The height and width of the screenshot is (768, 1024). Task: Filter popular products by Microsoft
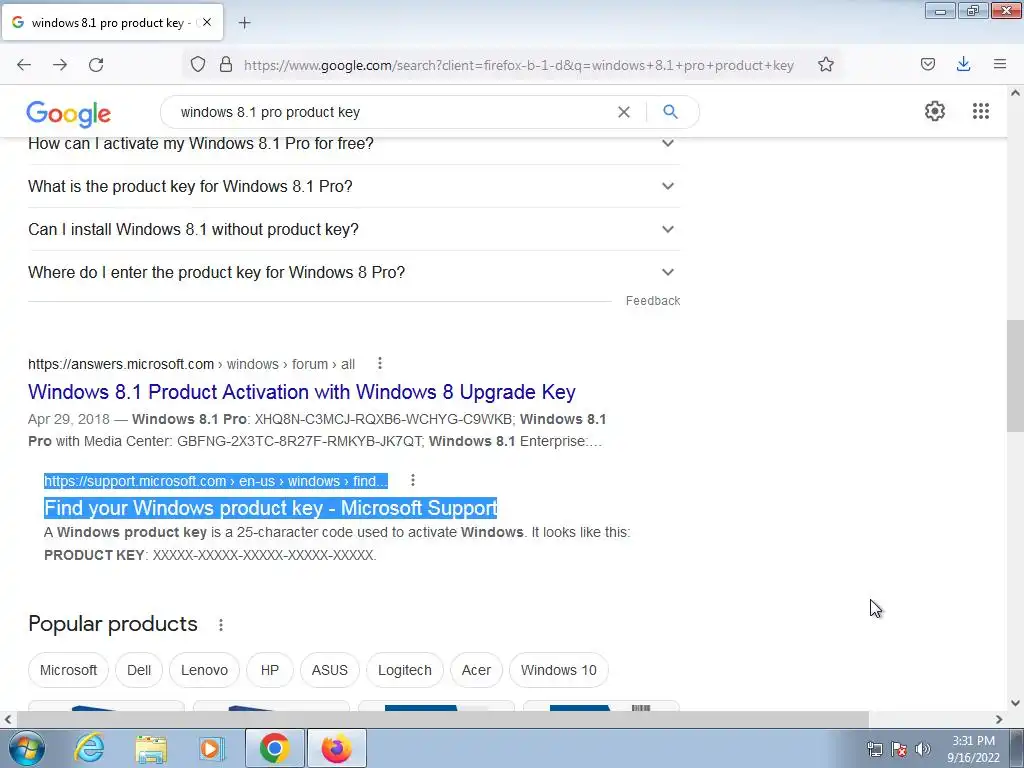[x=69, y=670]
